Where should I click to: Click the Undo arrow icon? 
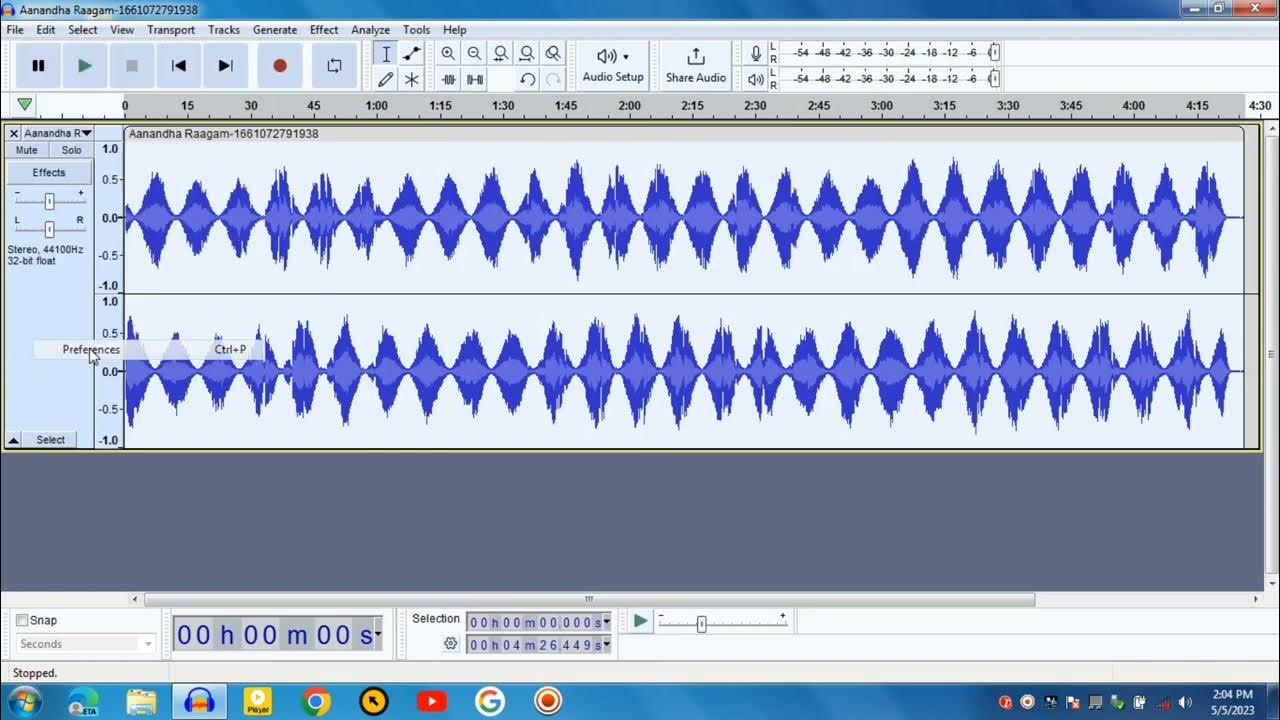(527, 79)
